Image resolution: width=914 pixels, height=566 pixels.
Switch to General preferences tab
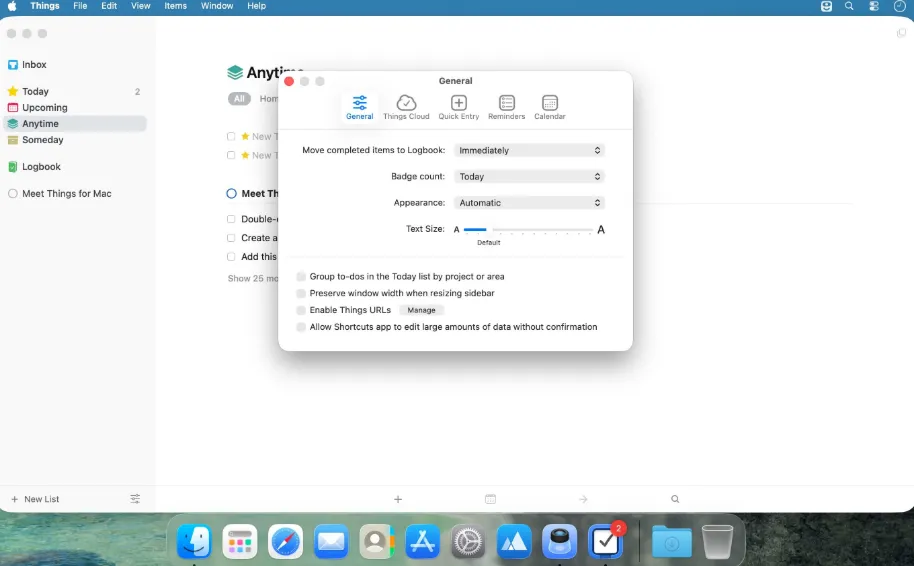click(x=360, y=108)
